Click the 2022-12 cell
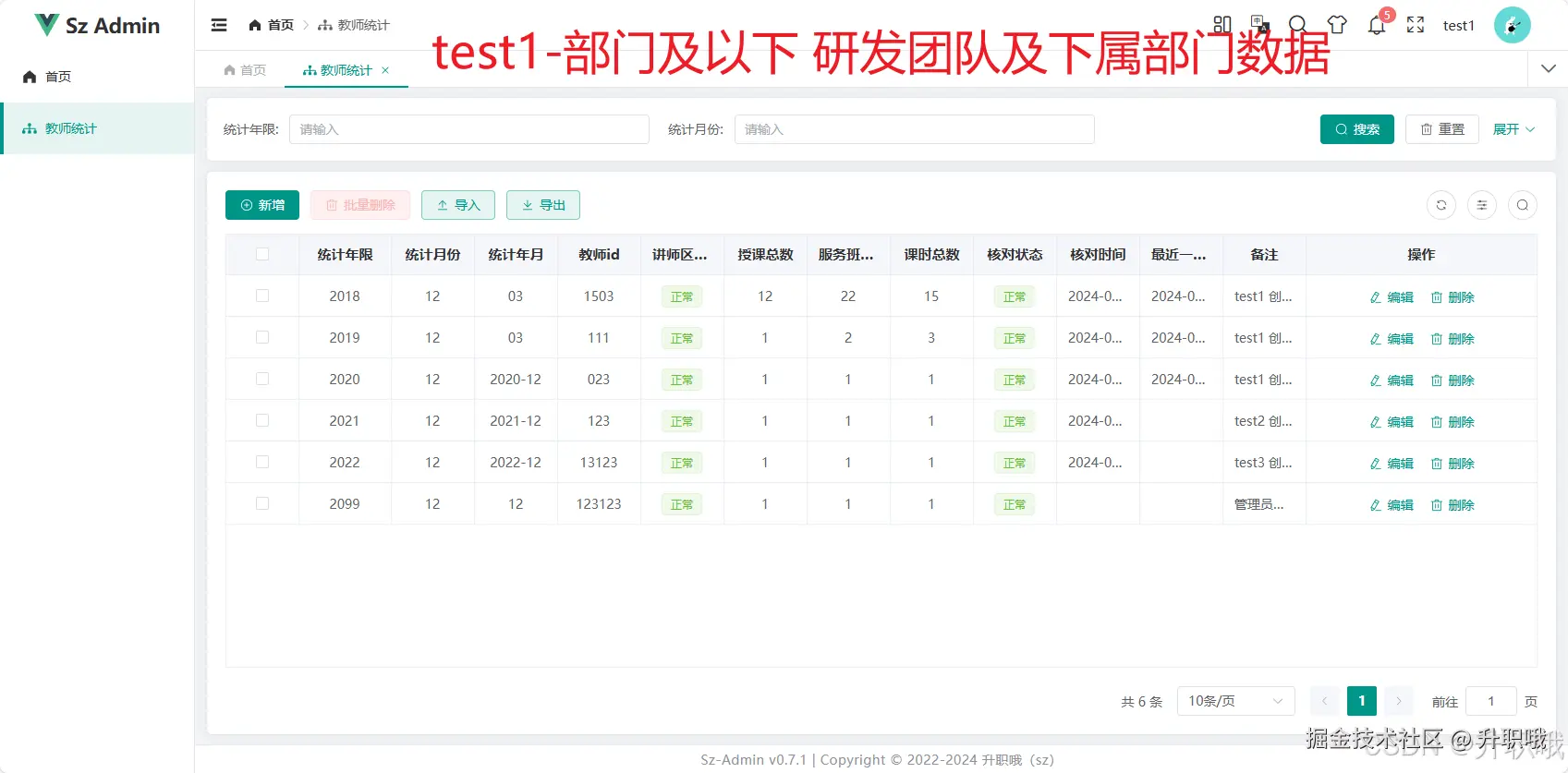 pyautogui.click(x=516, y=462)
